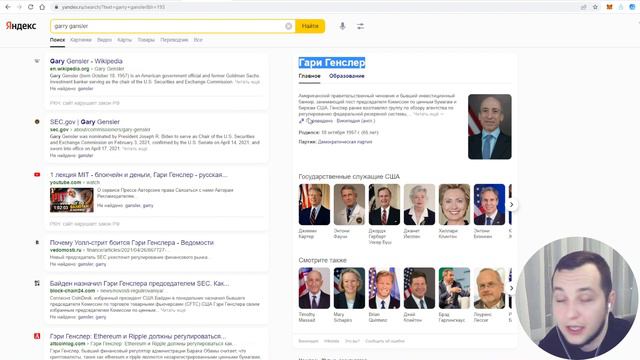Open the Образование tab in the info card
This screenshot has height=360, width=640.
pyautogui.click(x=347, y=76)
